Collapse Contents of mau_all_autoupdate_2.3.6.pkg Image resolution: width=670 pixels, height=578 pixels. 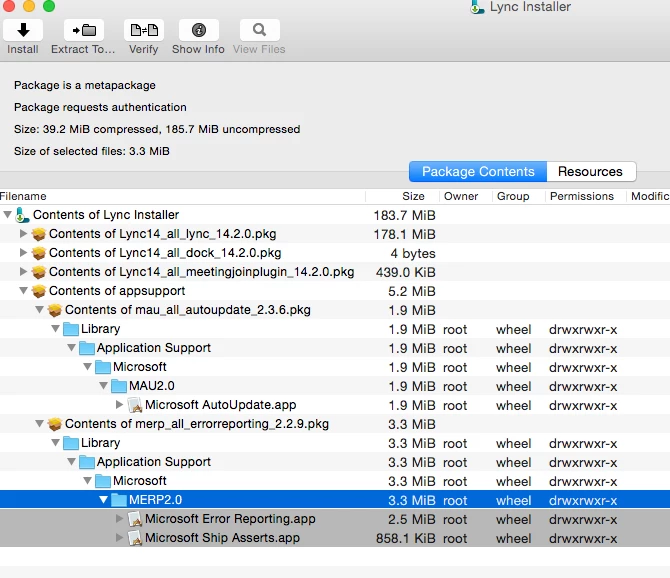(x=39, y=309)
